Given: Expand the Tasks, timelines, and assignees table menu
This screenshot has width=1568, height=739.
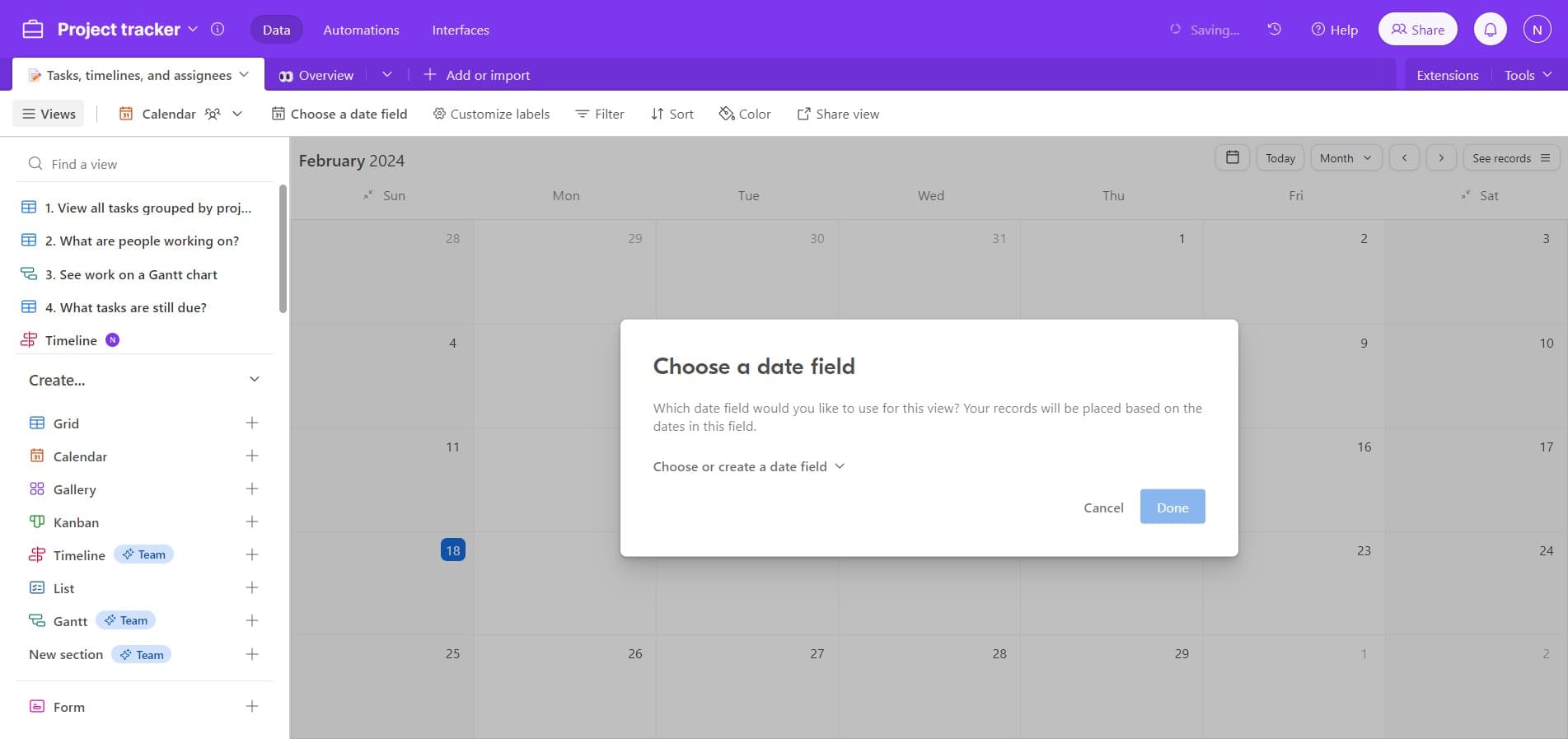Looking at the screenshot, I should point(244,74).
